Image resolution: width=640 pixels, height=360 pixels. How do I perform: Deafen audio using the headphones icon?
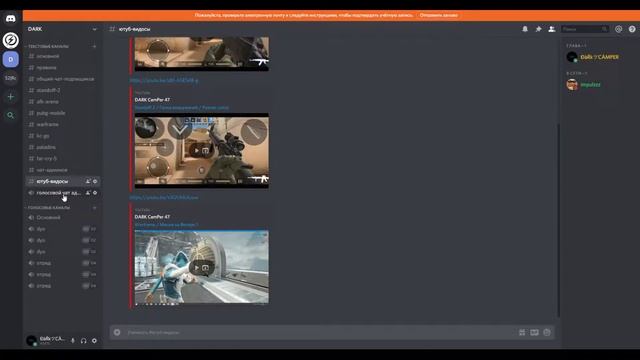tap(84, 340)
